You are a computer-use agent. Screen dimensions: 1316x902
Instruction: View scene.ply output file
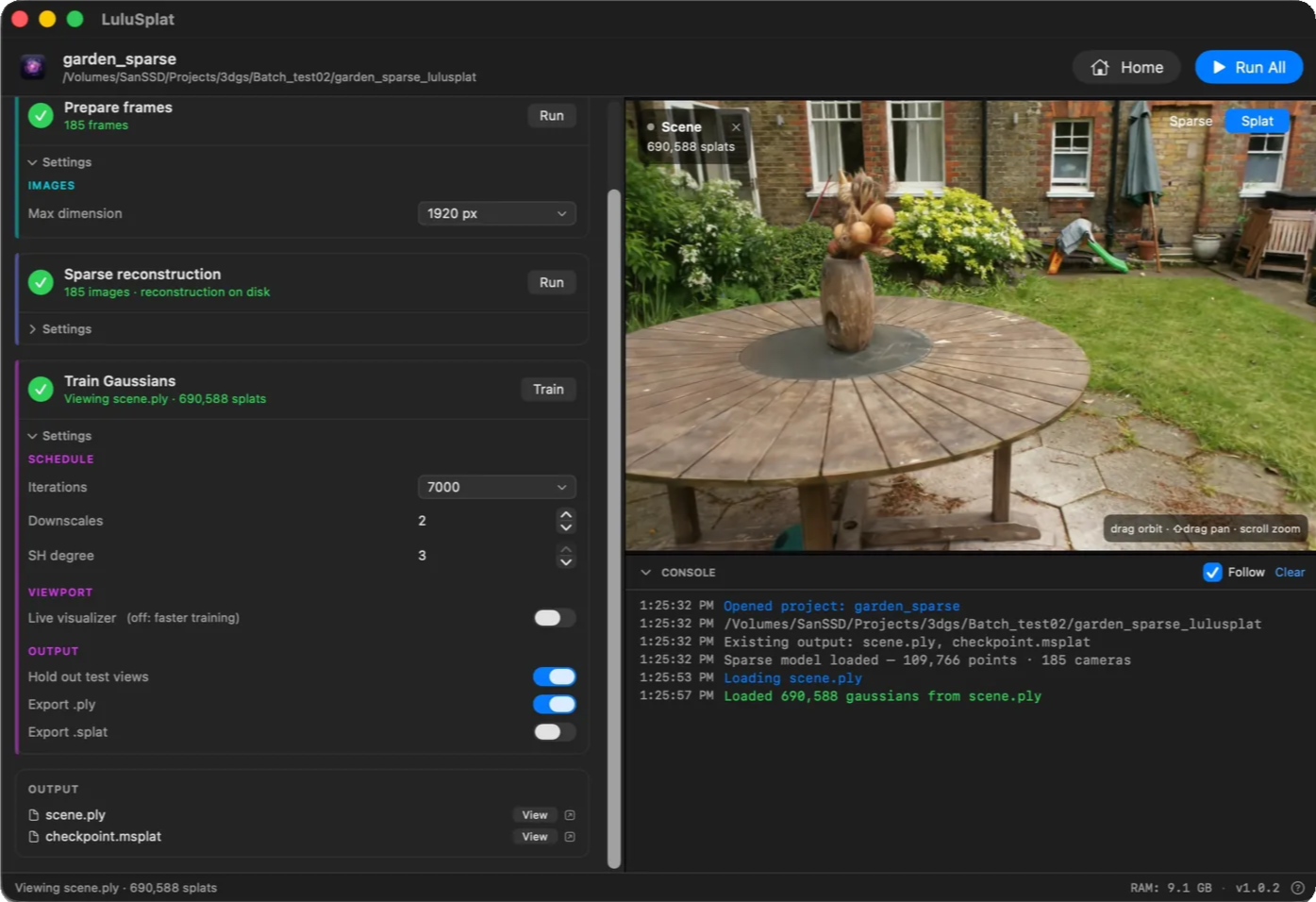point(534,815)
